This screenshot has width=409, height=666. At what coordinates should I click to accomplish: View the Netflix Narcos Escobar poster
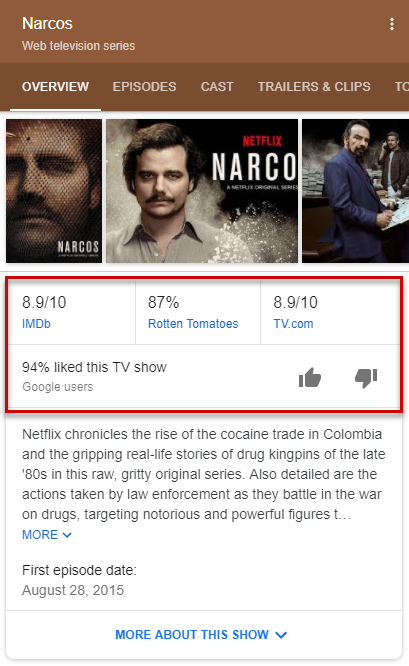click(x=202, y=191)
